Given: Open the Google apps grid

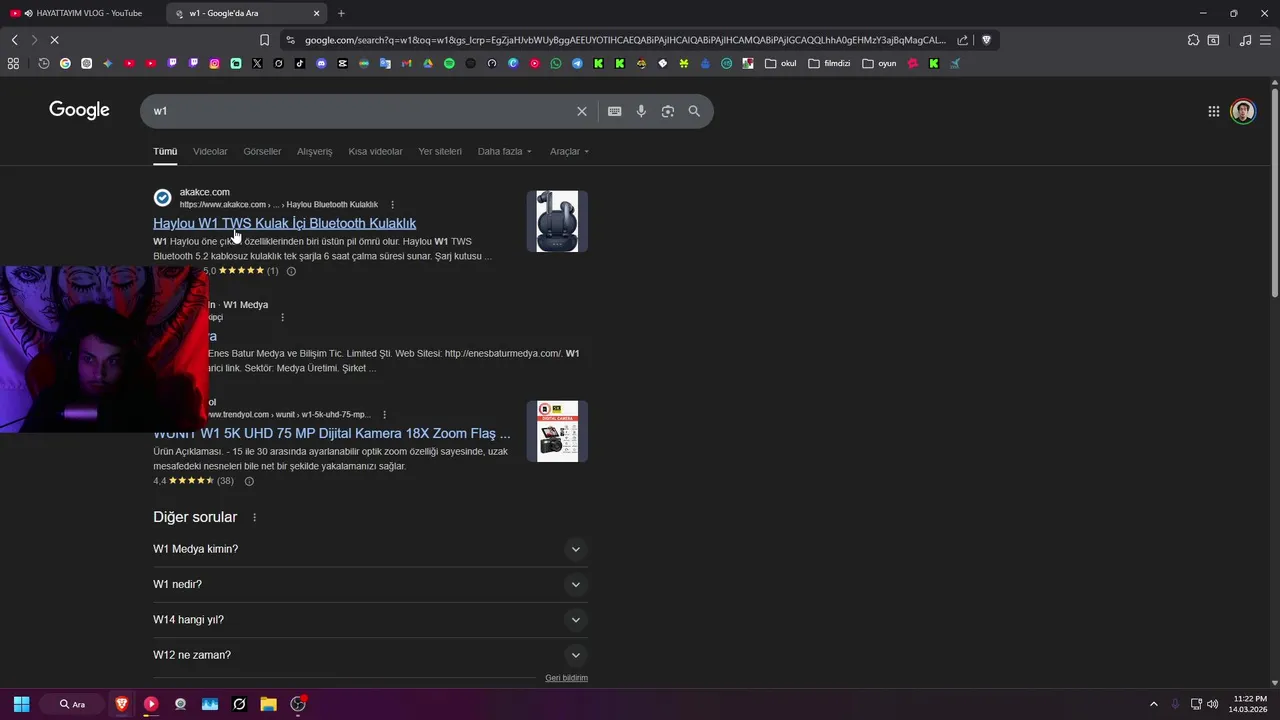Looking at the screenshot, I should tap(1213, 111).
